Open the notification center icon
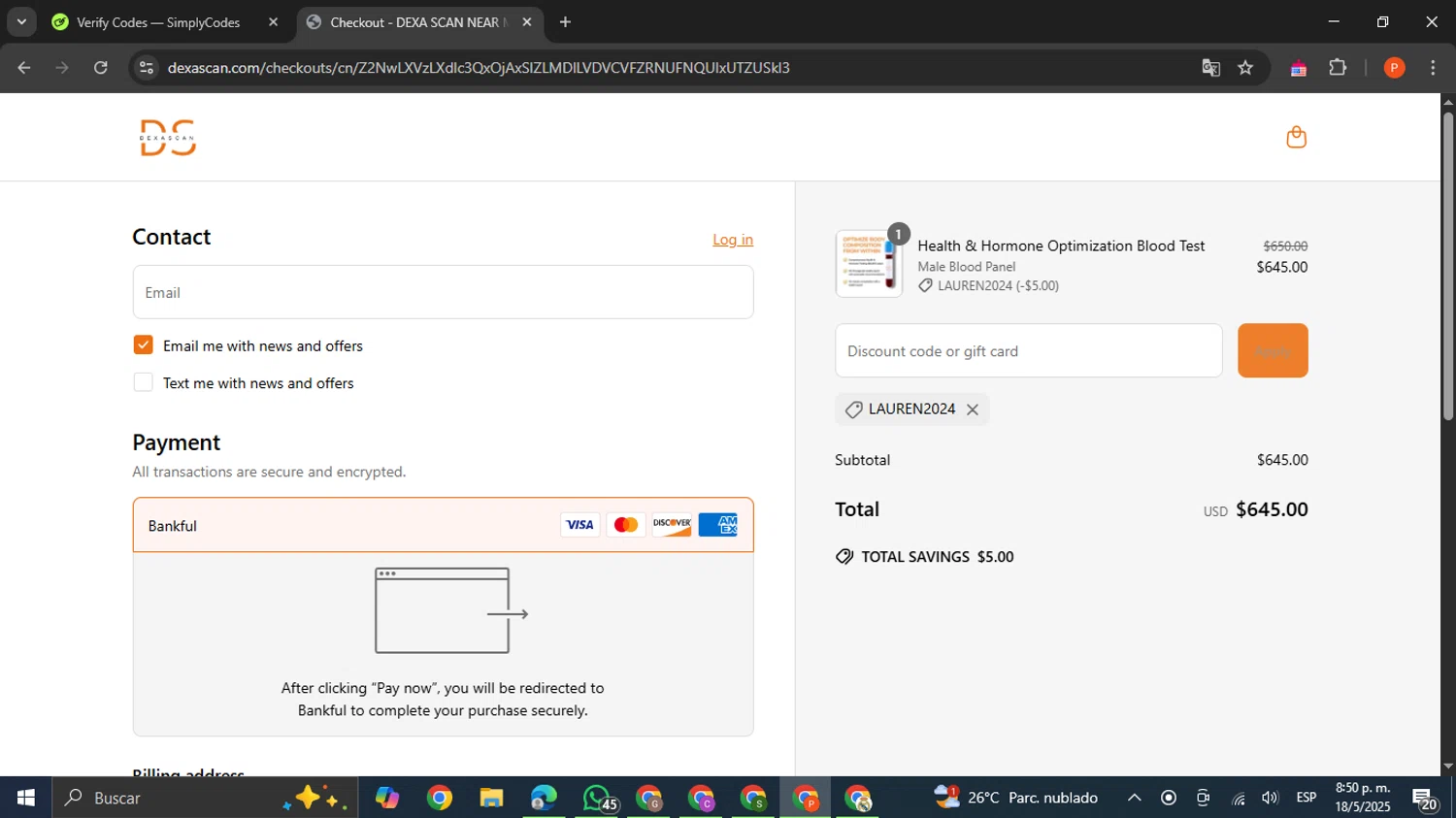 point(1425,799)
